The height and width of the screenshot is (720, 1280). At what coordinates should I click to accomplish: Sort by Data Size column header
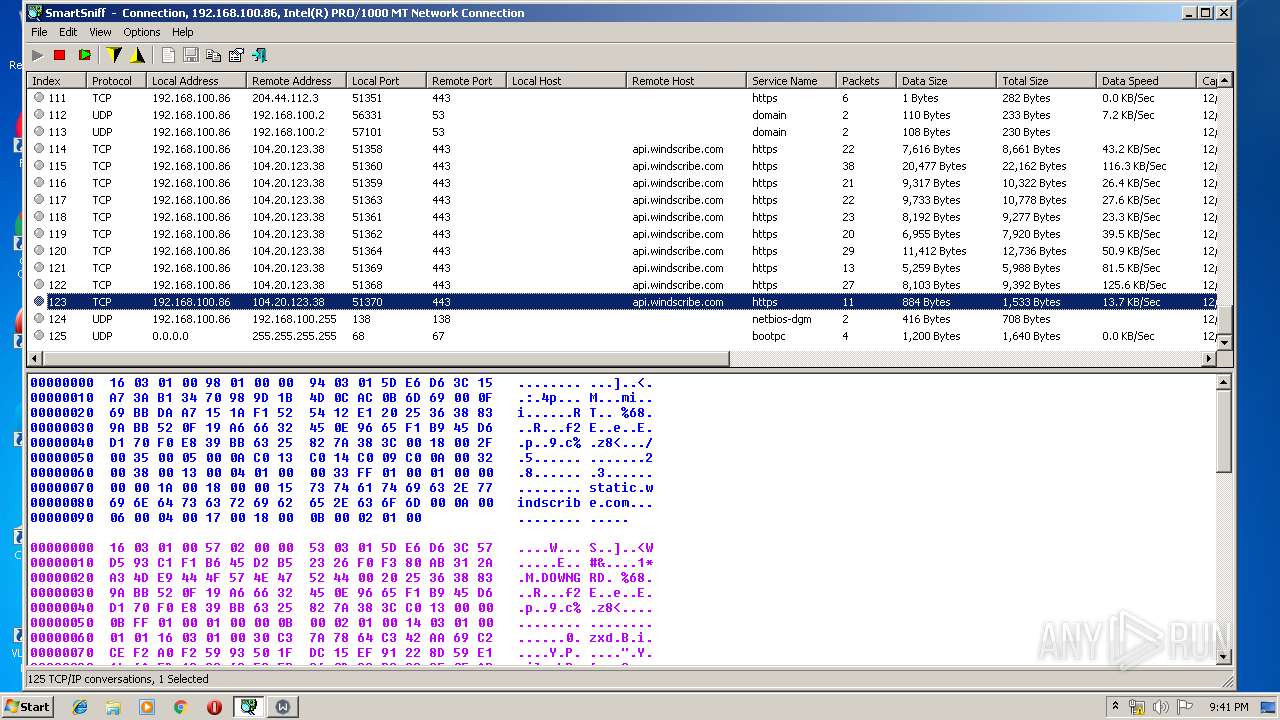pyautogui.click(x=946, y=81)
